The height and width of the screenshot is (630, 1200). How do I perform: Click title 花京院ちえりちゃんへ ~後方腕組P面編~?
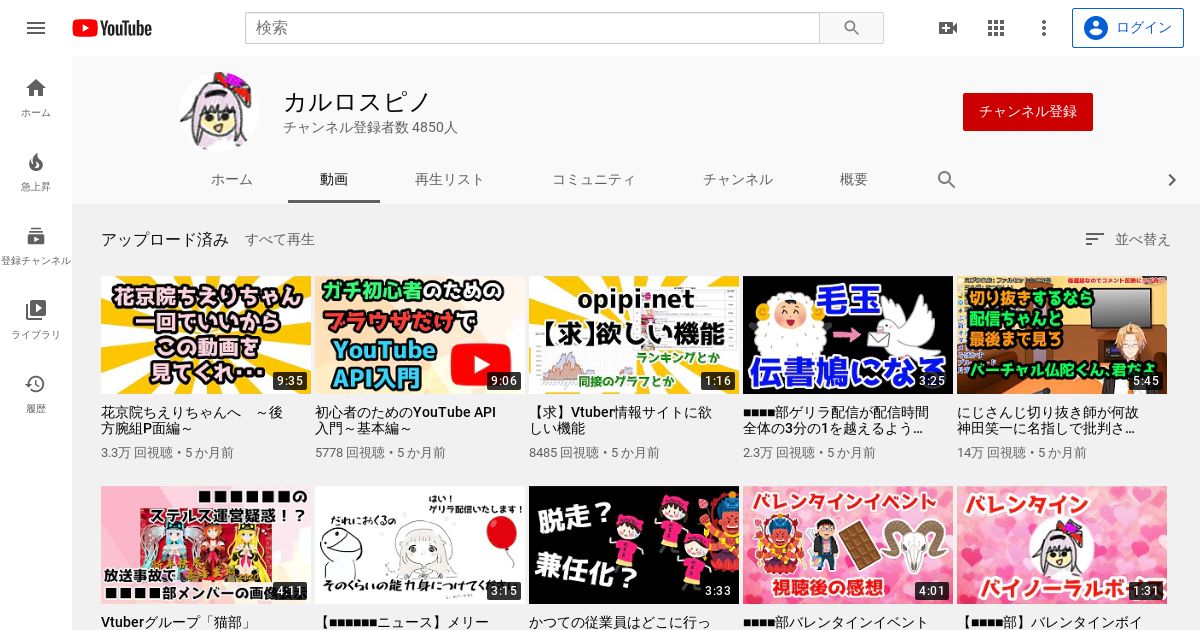(x=192, y=420)
